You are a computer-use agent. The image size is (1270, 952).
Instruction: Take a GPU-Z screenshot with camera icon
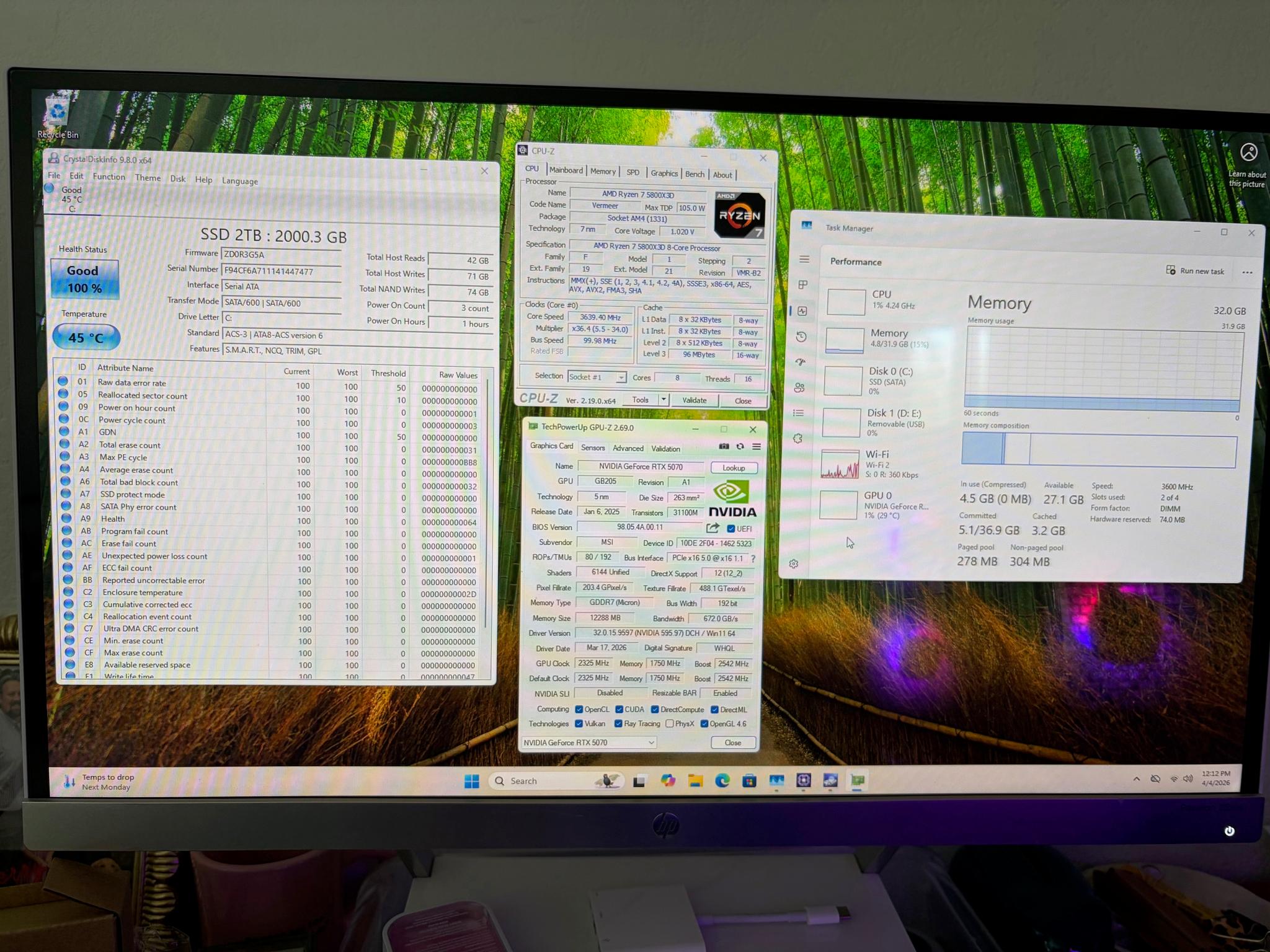pyautogui.click(x=724, y=446)
